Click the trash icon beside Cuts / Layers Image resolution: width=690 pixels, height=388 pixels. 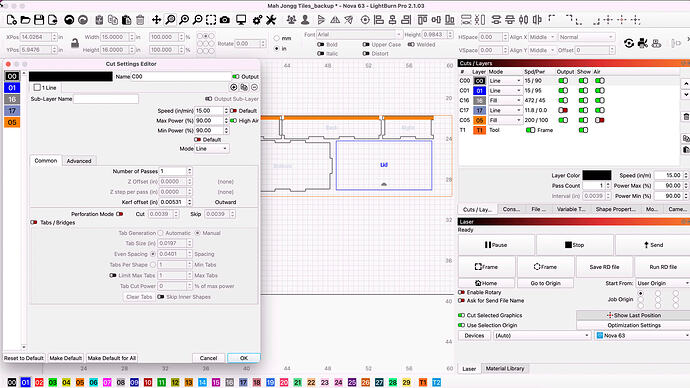point(686,117)
